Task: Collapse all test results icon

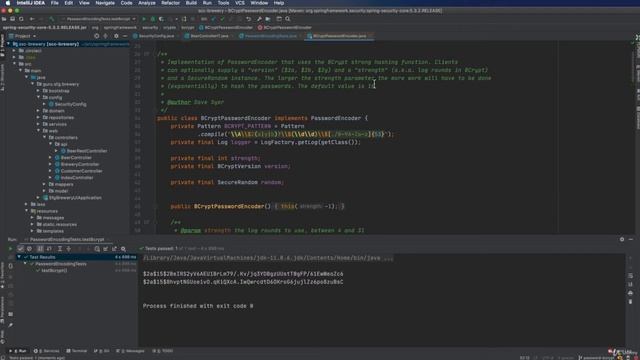Action: [x=69, y=249]
